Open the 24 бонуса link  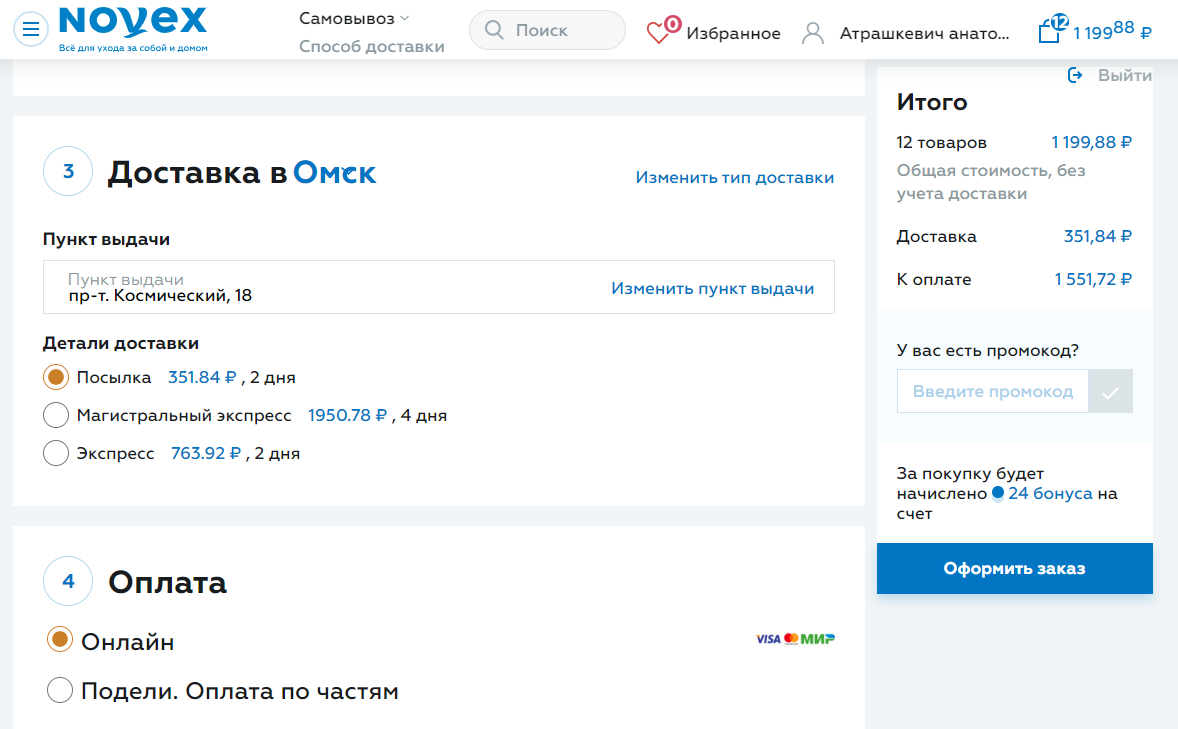pyautogui.click(x=1049, y=494)
